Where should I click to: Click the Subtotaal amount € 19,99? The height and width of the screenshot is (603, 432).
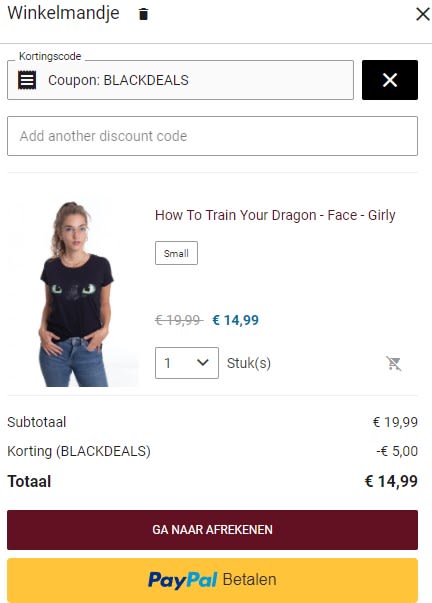click(x=395, y=422)
